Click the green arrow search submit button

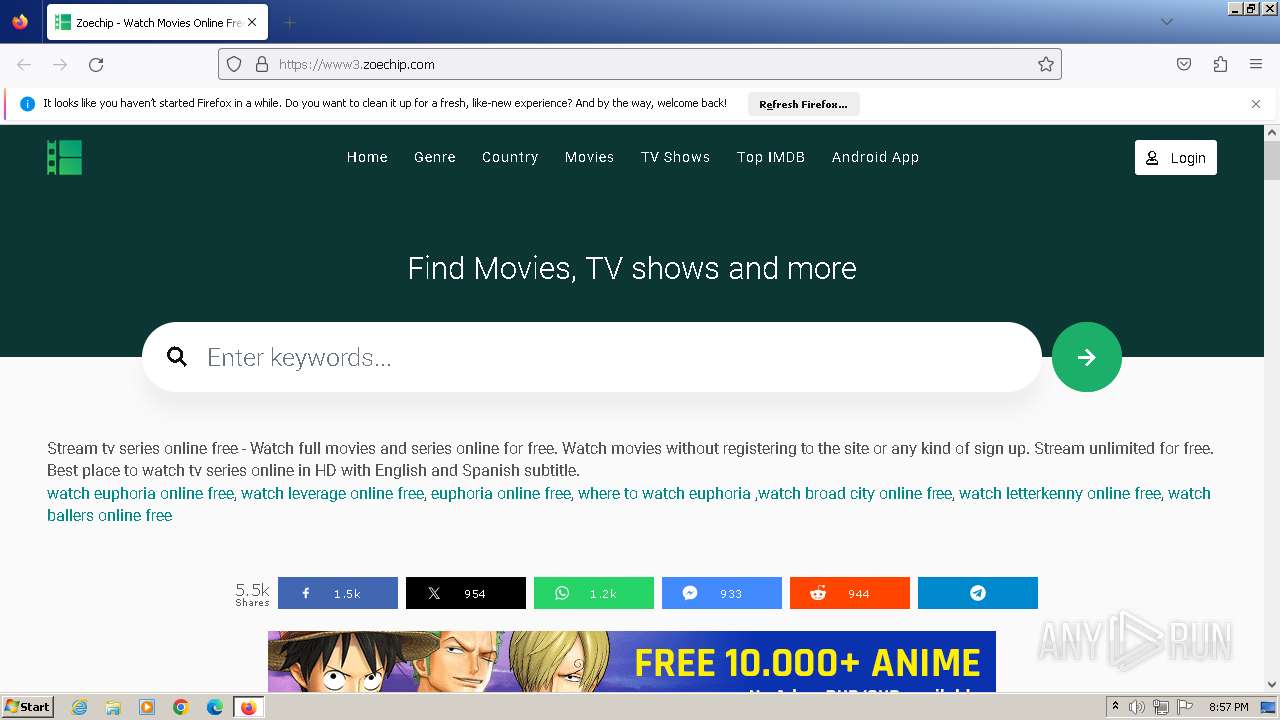(1086, 357)
